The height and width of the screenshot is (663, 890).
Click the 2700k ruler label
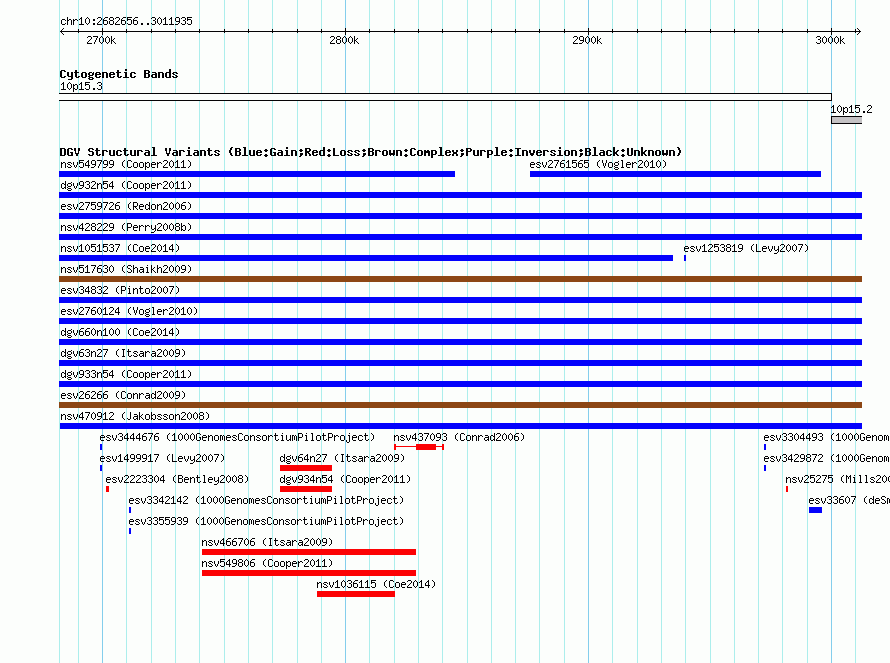coord(101,40)
